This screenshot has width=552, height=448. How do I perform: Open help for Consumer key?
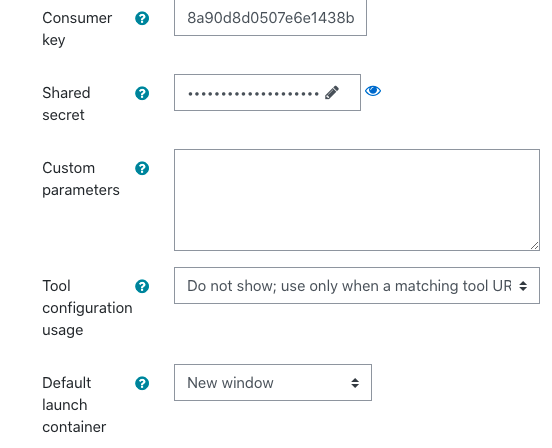[x=142, y=18]
